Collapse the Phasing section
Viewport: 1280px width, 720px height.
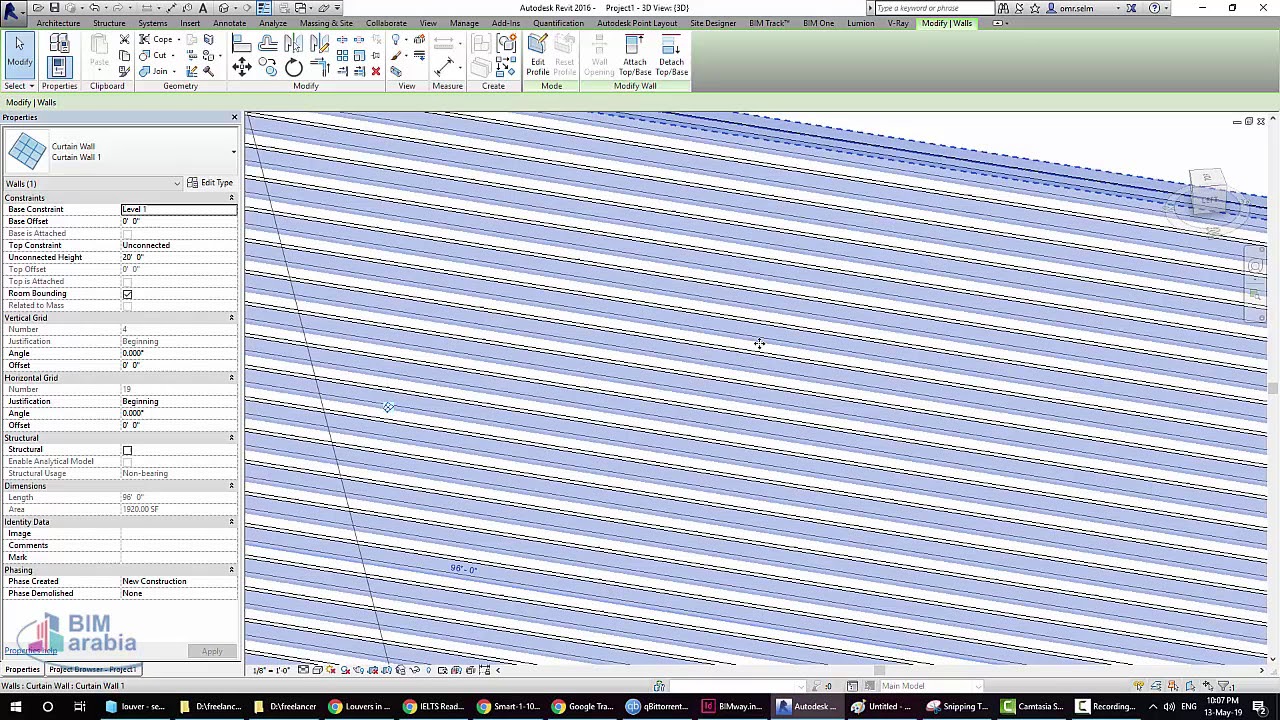coord(231,570)
